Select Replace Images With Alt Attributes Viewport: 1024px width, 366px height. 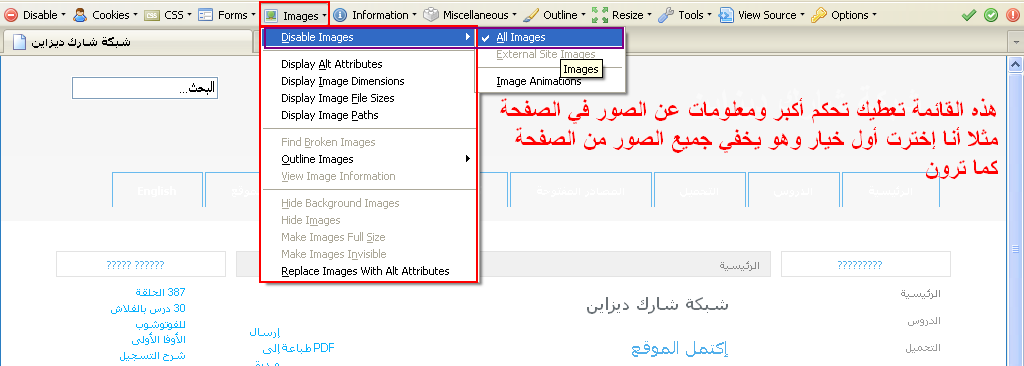tap(369, 271)
